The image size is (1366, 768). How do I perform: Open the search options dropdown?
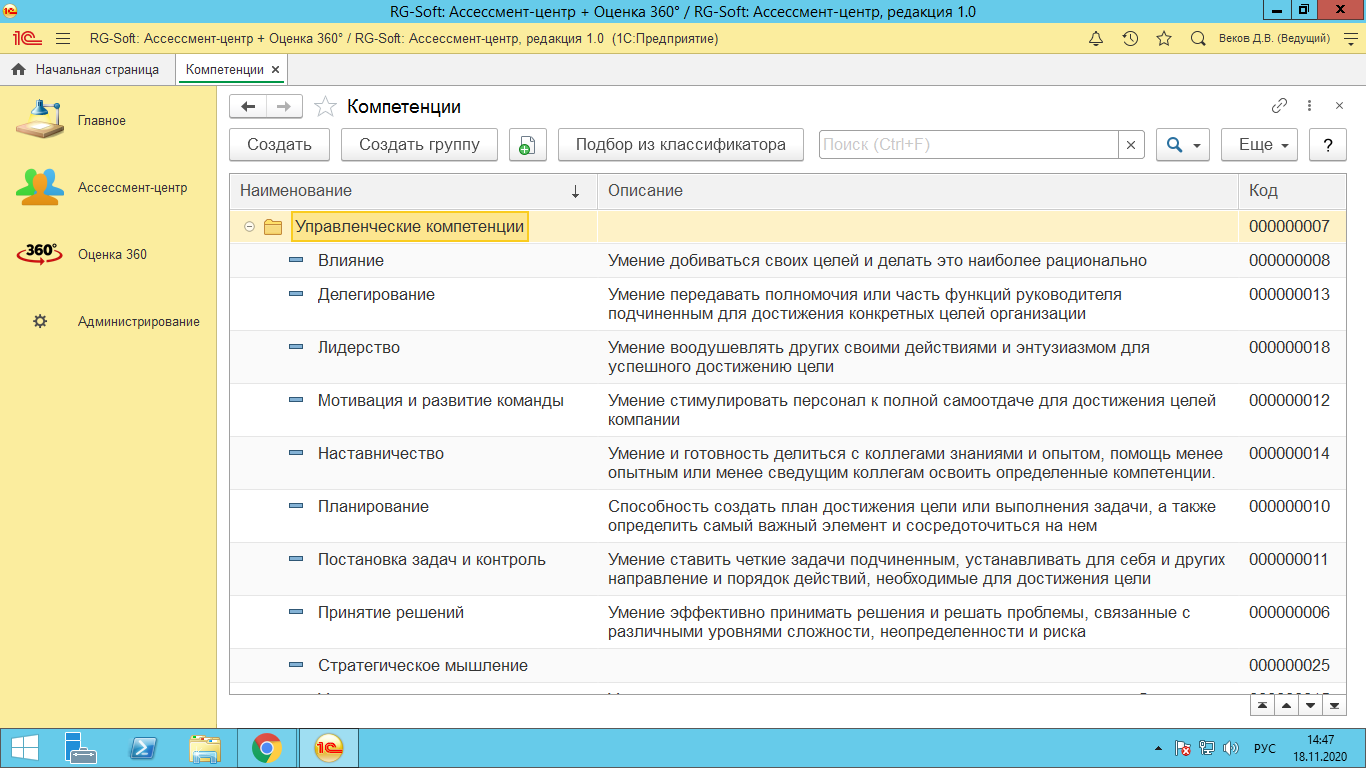pyautogui.click(x=1184, y=145)
